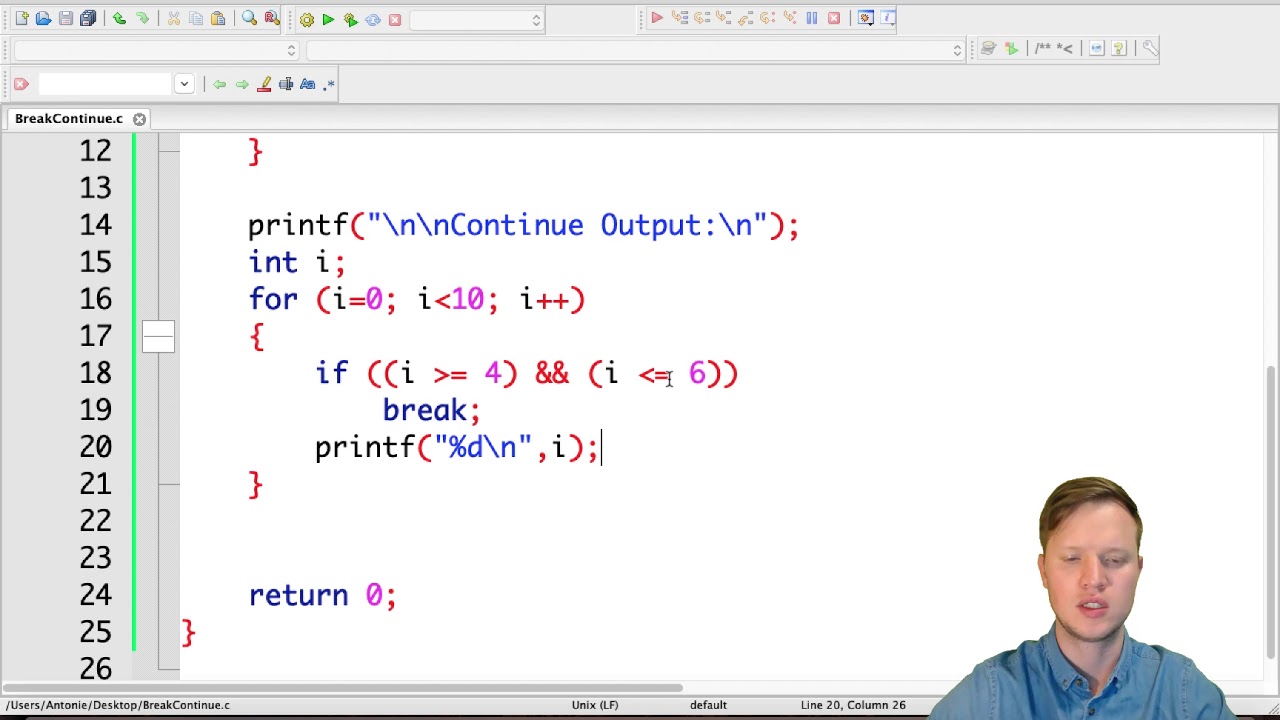Open DoxyBlocks preferences with wrench icon
This screenshot has width=1280, height=720.
coord(1150,48)
